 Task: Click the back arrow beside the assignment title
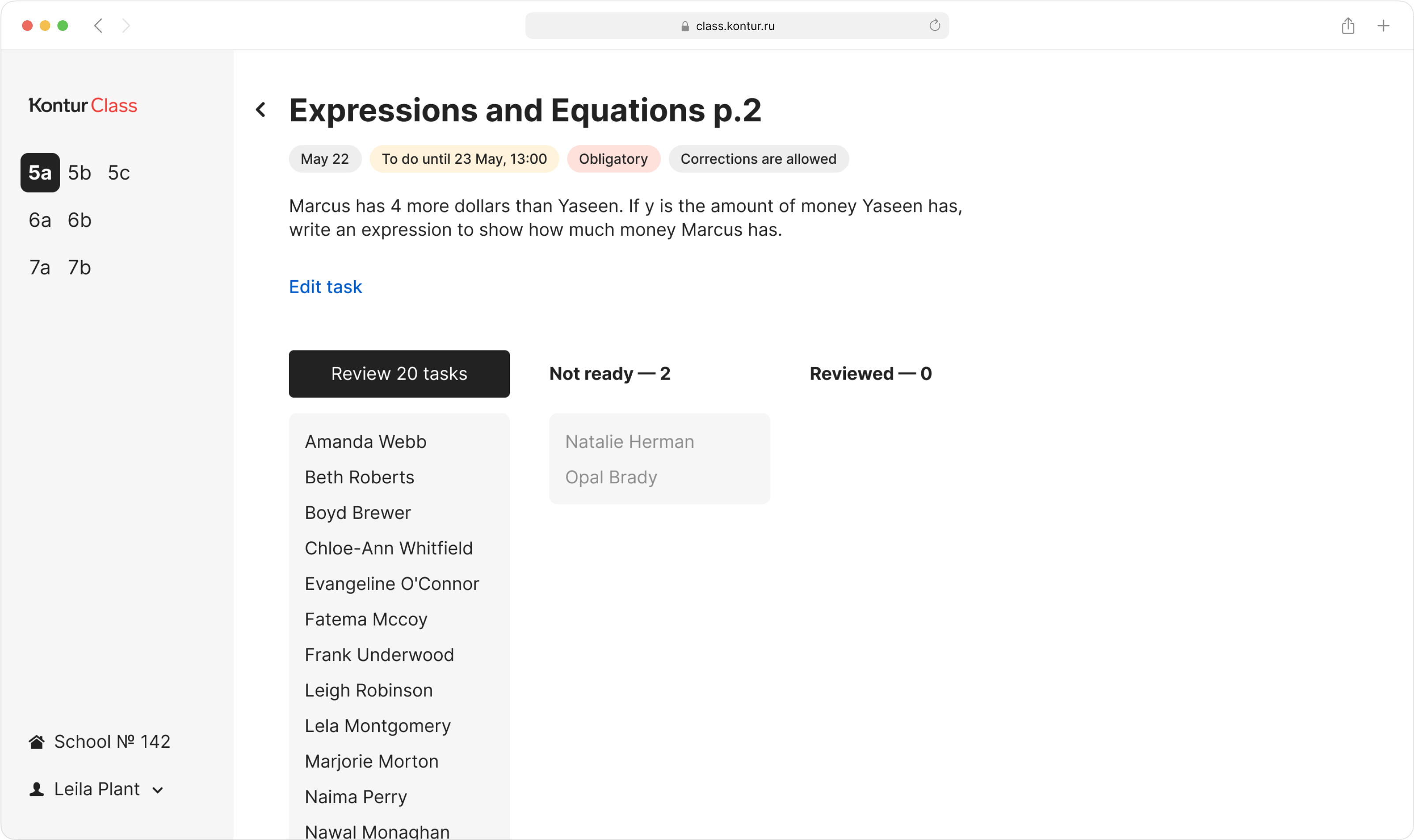click(x=261, y=110)
